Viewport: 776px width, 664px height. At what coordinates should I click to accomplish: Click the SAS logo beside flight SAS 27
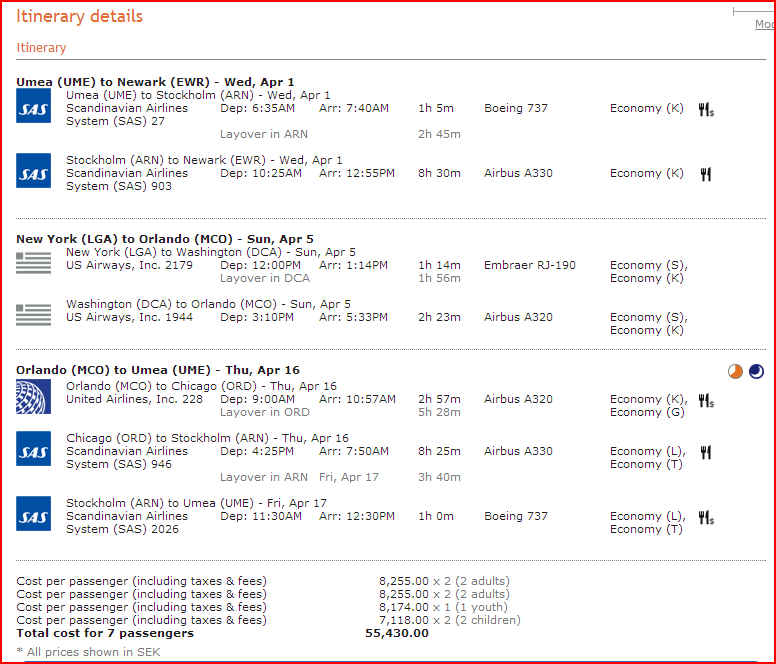click(x=33, y=106)
